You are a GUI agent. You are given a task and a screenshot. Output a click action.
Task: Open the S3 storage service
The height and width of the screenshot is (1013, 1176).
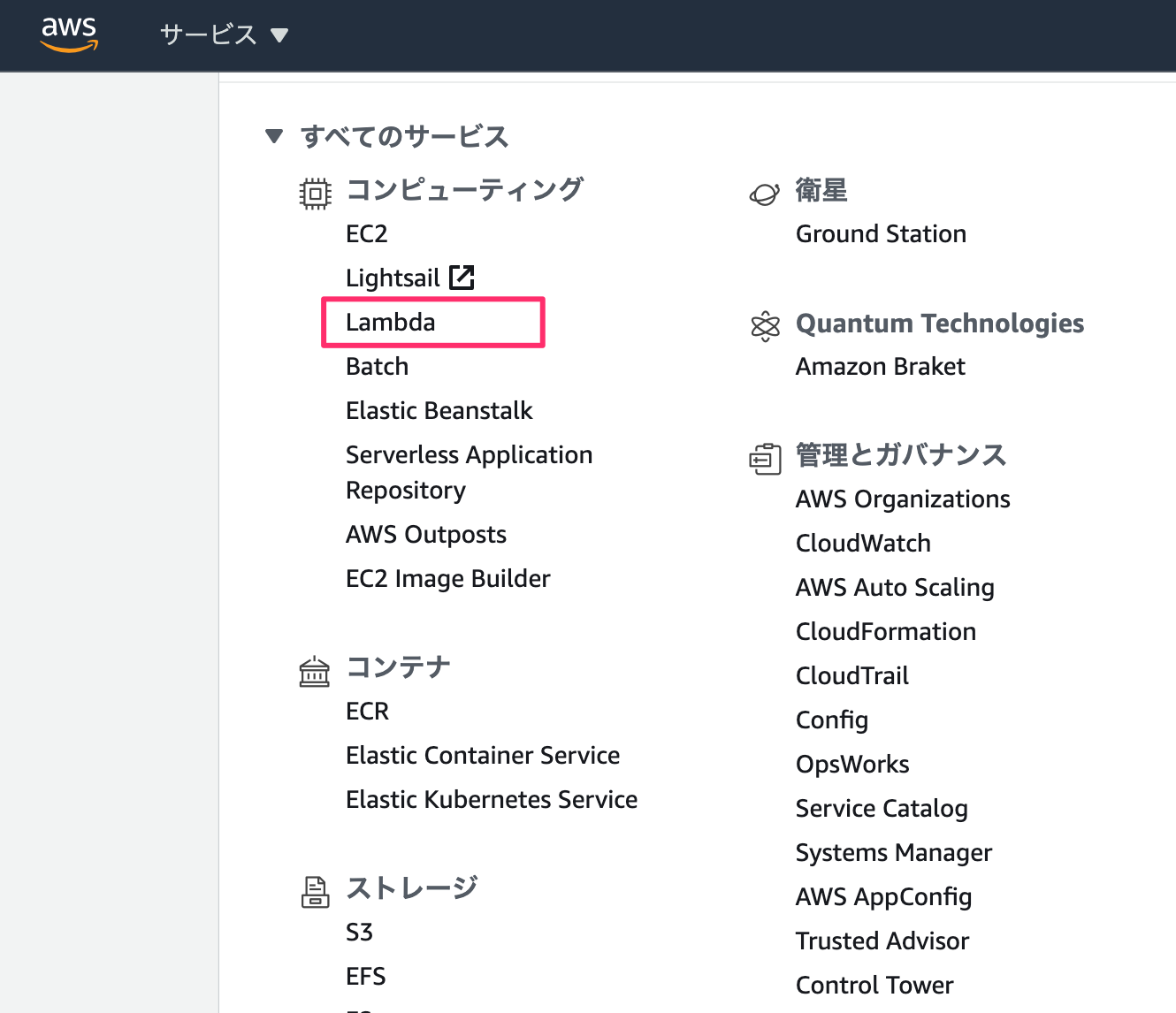[x=360, y=933]
